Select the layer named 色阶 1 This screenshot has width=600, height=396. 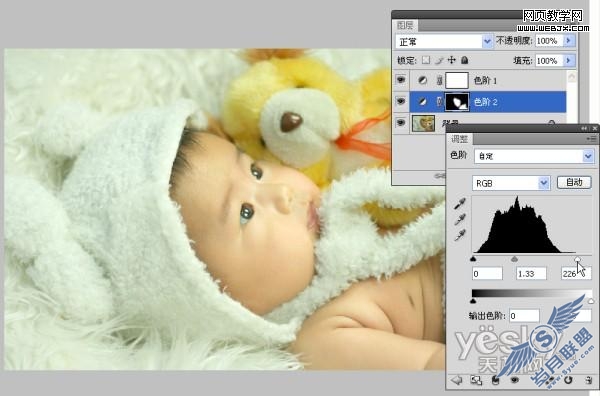click(485, 80)
